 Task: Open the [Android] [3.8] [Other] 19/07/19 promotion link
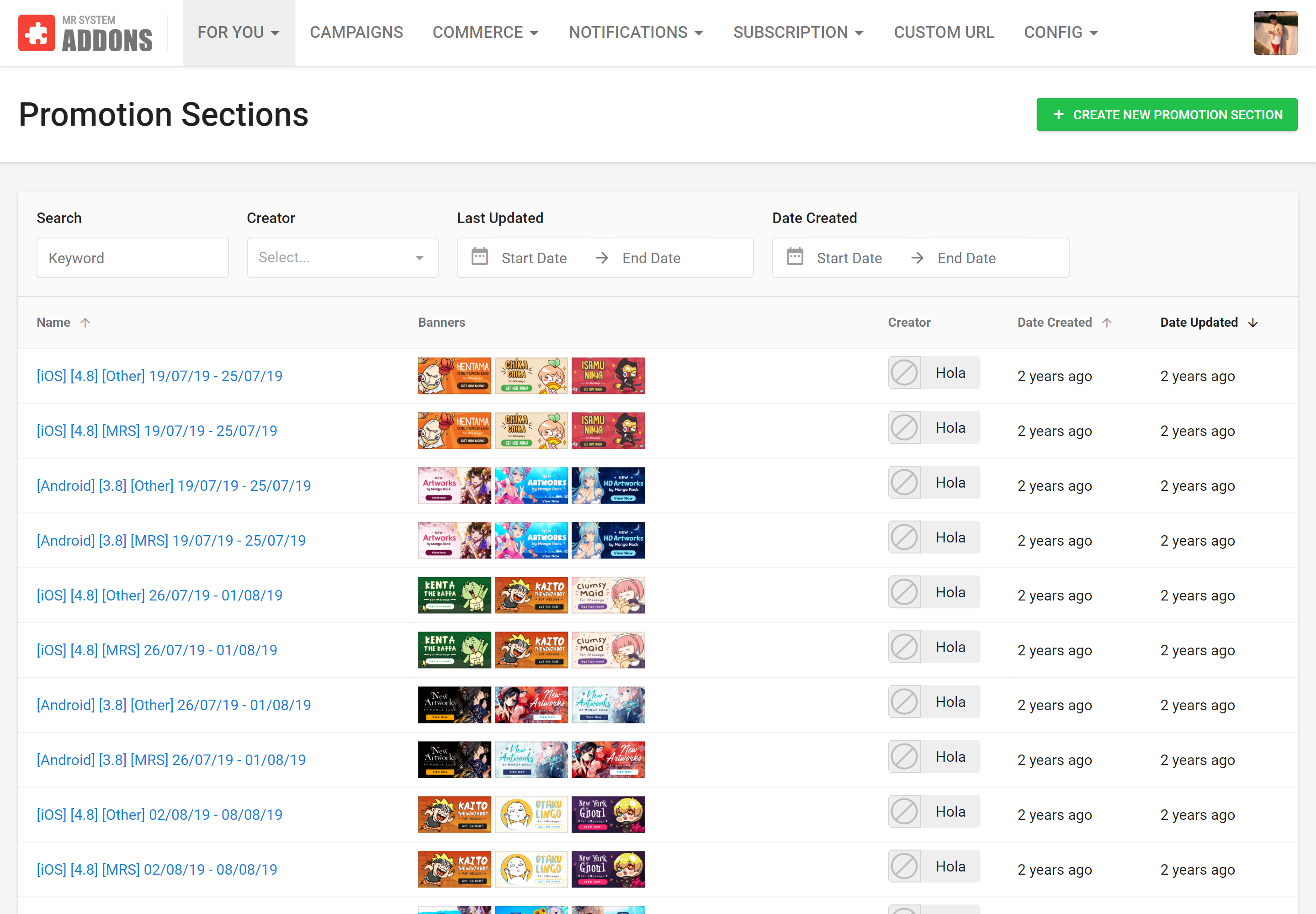pyautogui.click(x=174, y=486)
